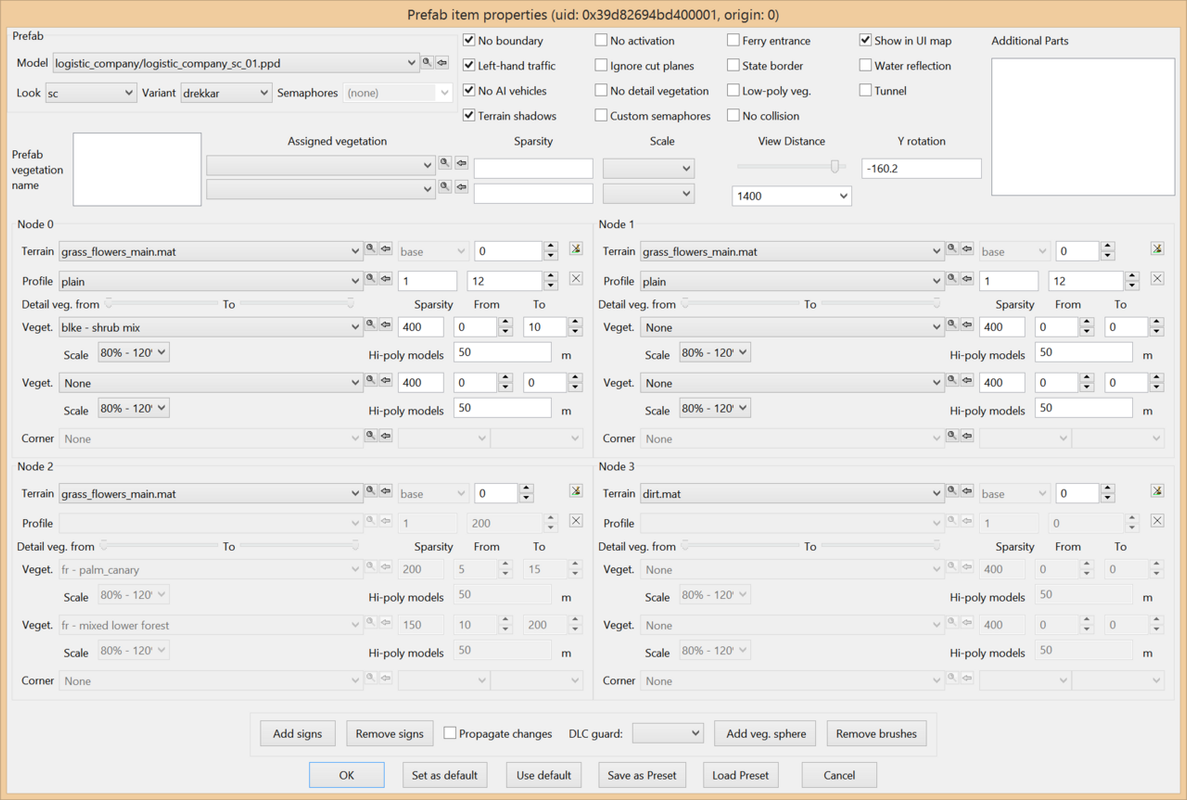Screen dimensions: 1187x800
Task: Click Load Preset button
Action: point(740,775)
